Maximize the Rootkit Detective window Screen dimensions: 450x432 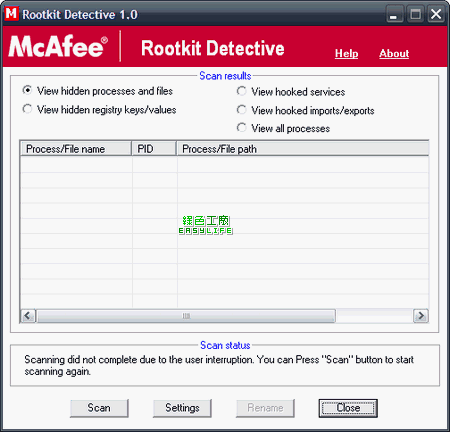pyautogui.click(x=415, y=14)
